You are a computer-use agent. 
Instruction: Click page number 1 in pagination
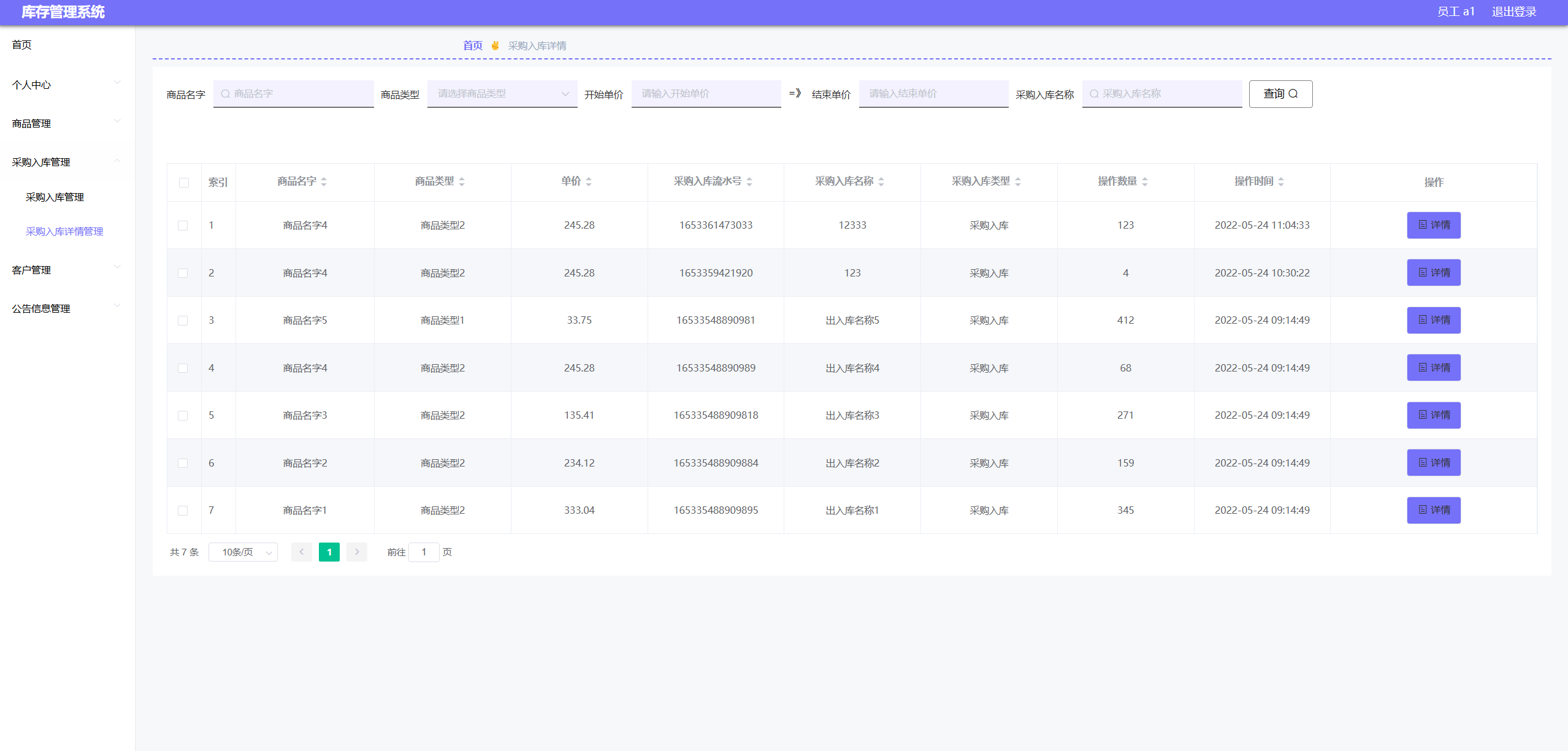[x=329, y=552]
